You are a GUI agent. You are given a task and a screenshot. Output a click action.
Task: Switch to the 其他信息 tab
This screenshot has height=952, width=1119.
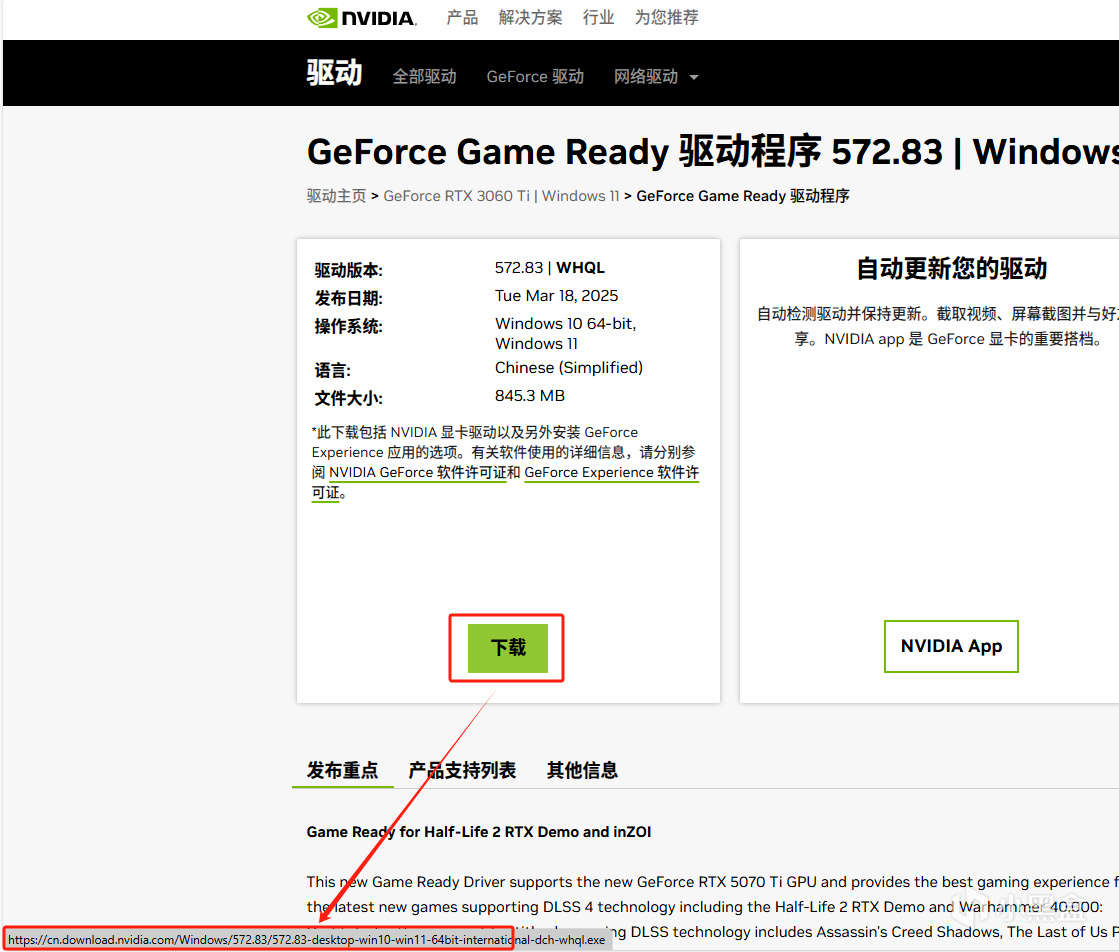pos(582,770)
